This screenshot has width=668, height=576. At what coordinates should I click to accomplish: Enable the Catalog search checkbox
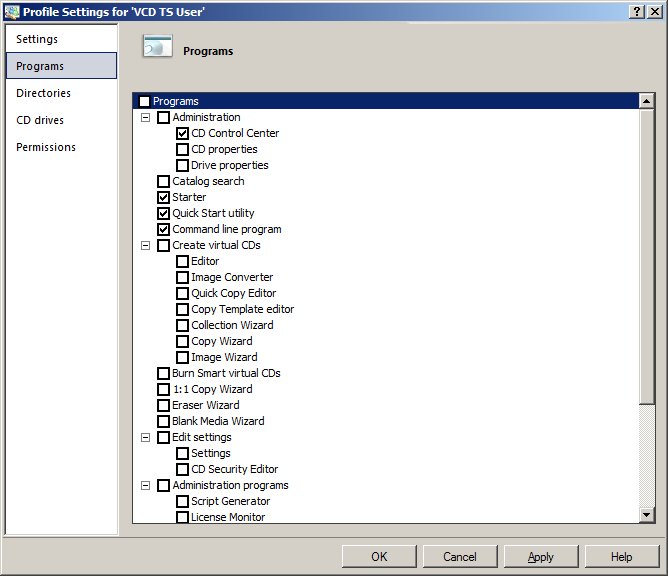tap(164, 181)
